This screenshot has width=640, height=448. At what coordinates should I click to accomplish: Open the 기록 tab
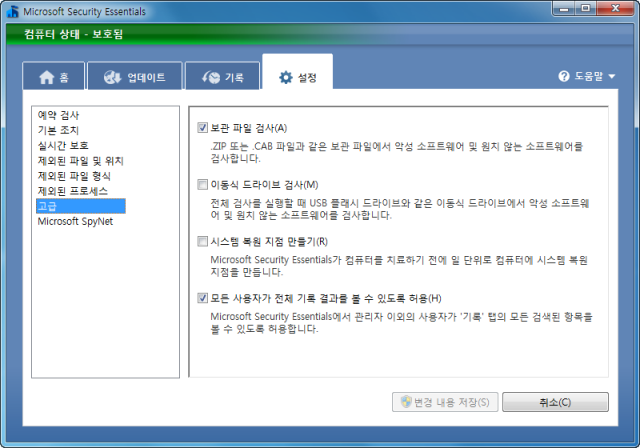click(222, 76)
